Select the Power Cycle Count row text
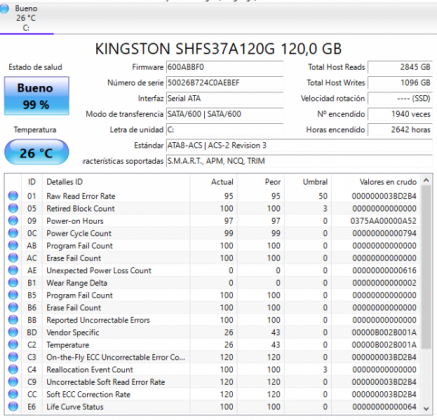This screenshot has height=420, width=437. coord(79,233)
